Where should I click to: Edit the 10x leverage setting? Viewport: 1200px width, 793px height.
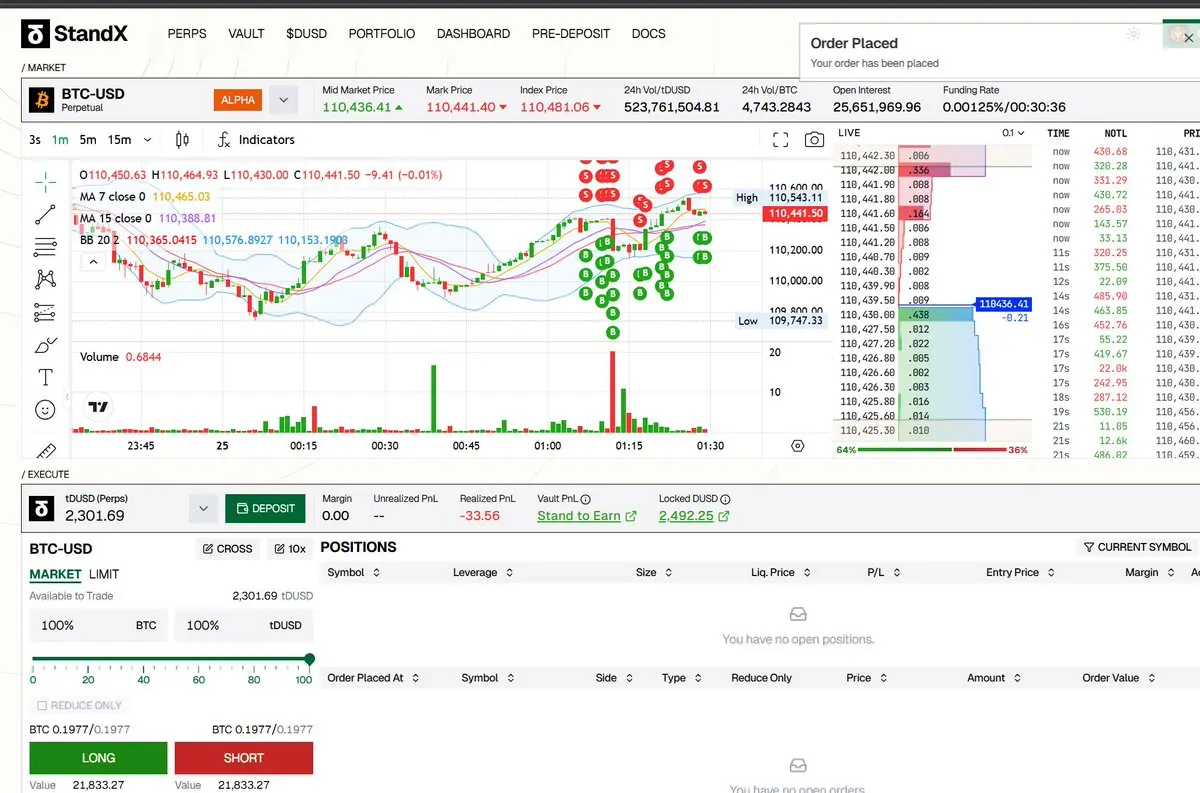pos(289,549)
